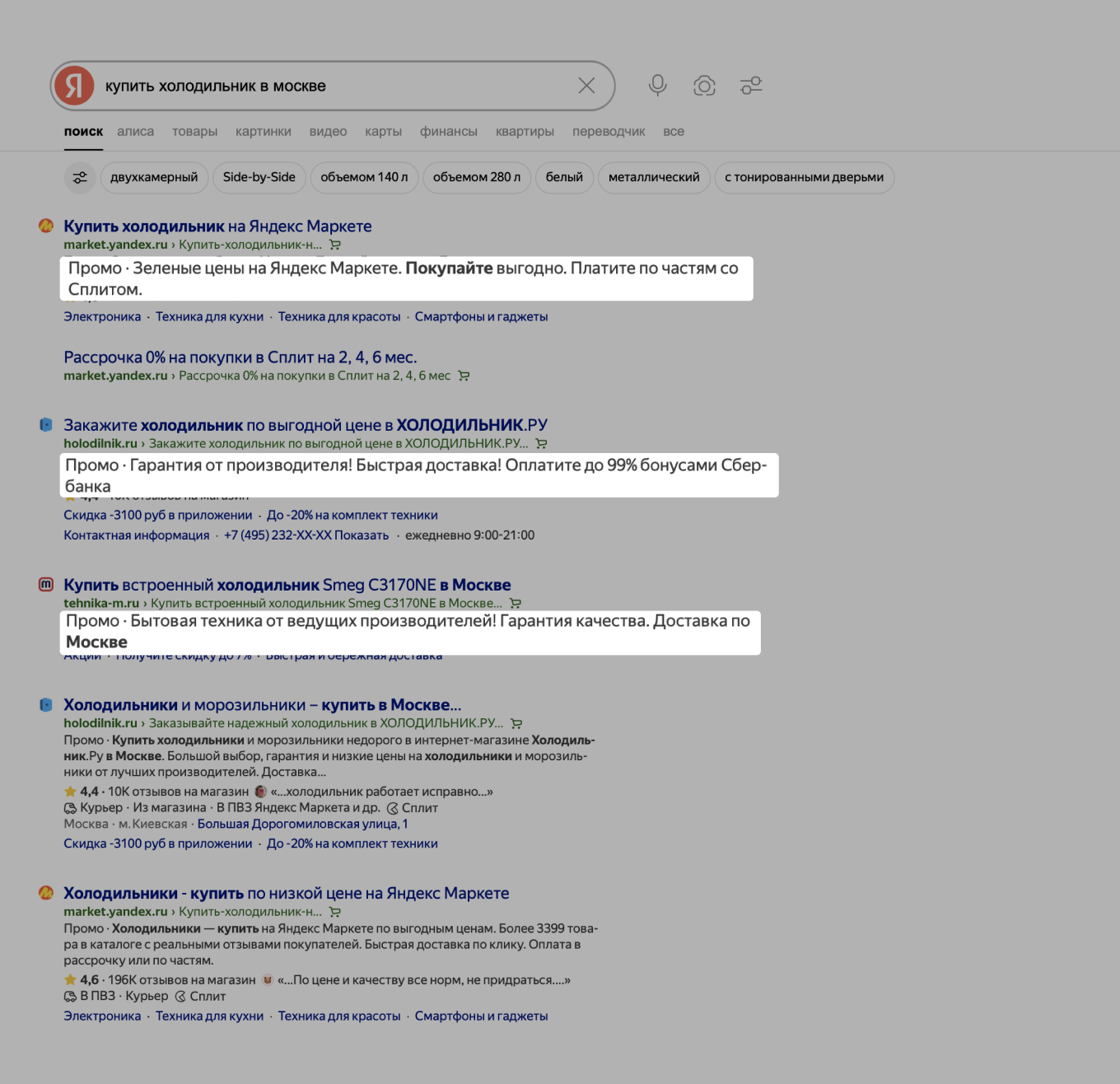The height and width of the screenshot is (1084, 1120).
Task: Click cart icon after tehnika-m.ru URL
Action: (x=516, y=603)
